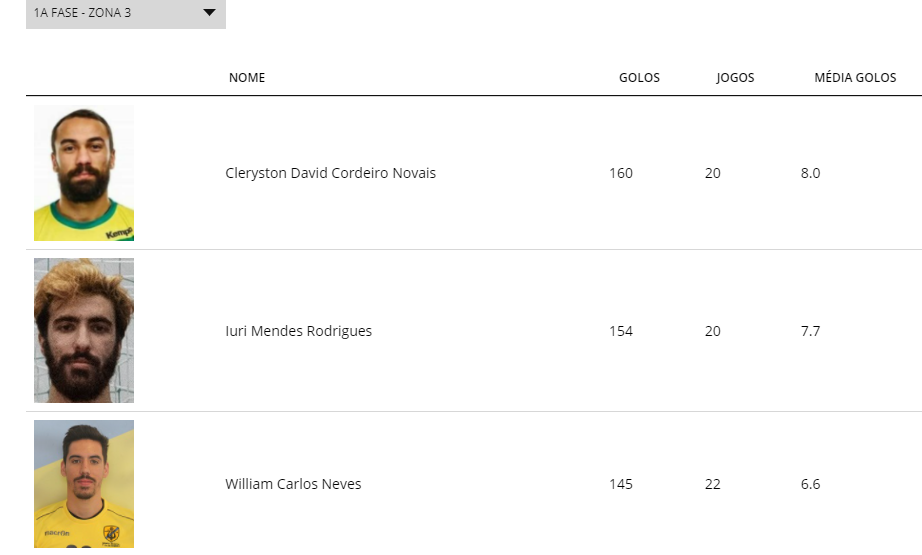Click the 6.6 goal average value

810,484
